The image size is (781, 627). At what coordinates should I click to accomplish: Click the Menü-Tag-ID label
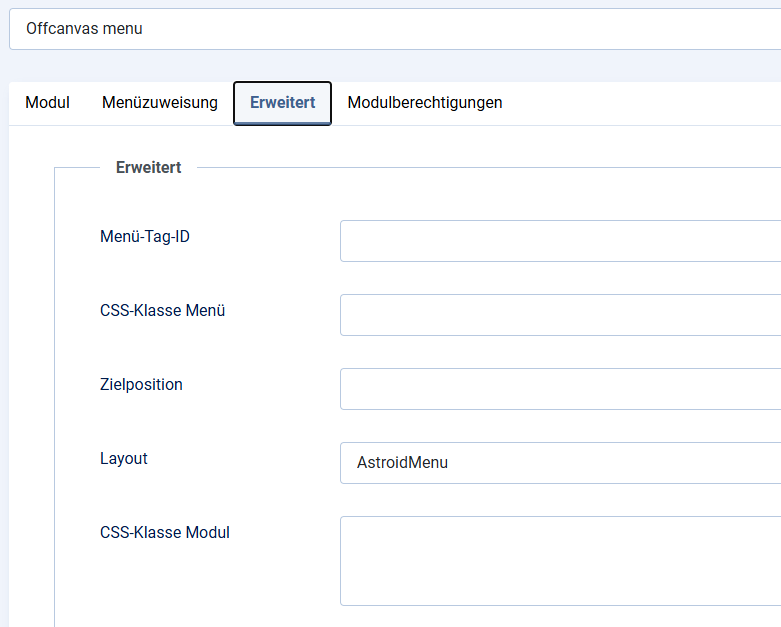click(x=145, y=236)
